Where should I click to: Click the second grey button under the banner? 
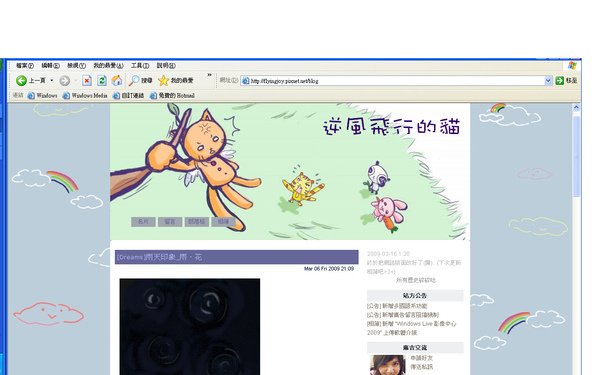point(170,222)
